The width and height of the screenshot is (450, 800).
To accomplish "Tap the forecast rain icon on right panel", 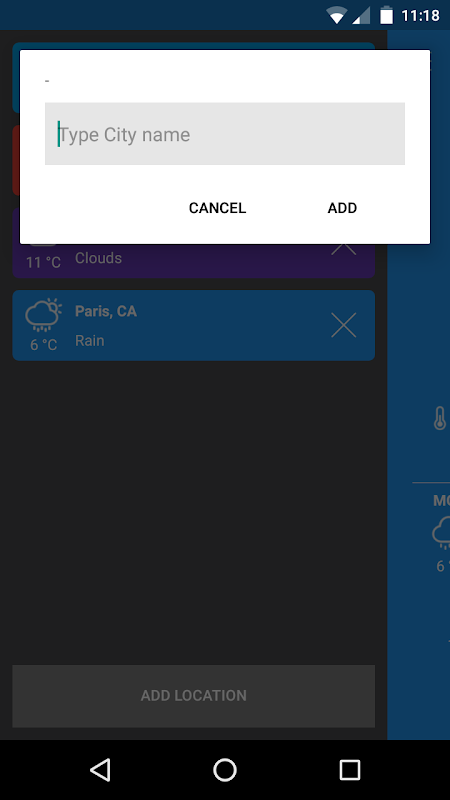I will pos(441,533).
